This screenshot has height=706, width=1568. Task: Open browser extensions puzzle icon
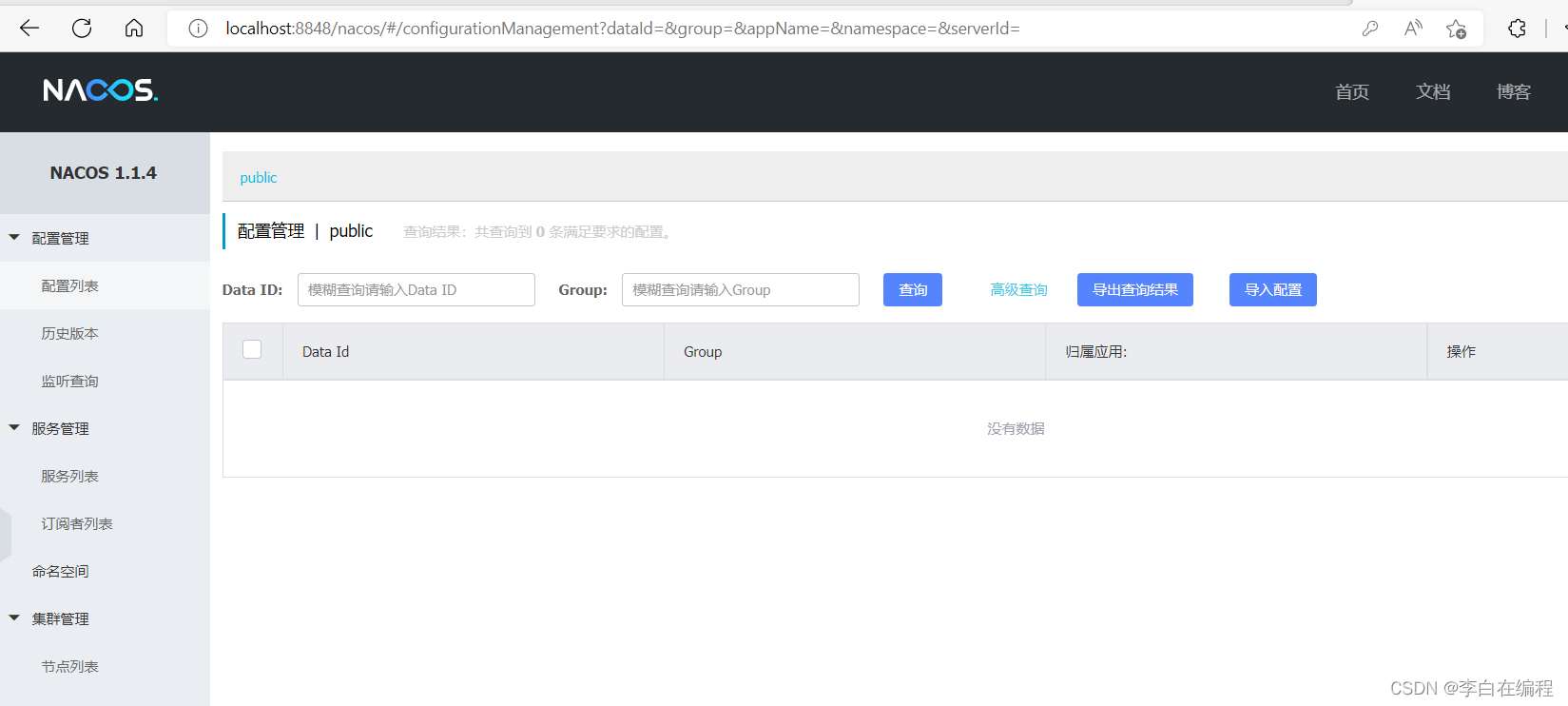point(1517,29)
